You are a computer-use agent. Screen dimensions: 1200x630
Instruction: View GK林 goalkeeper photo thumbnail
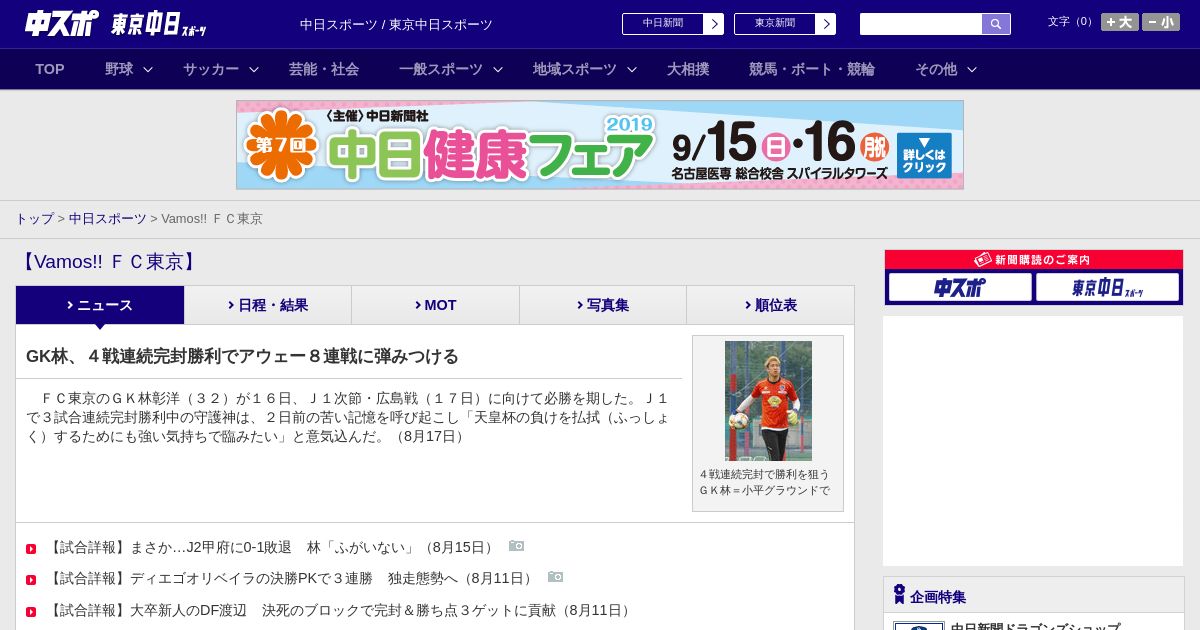pyautogui.click(x=768, y=401)
